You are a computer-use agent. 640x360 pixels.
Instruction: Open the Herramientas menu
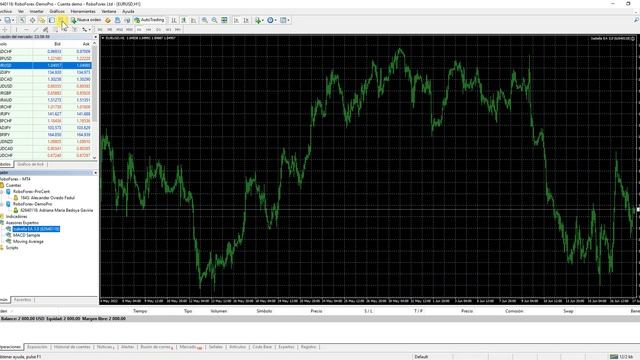point(83,11)
